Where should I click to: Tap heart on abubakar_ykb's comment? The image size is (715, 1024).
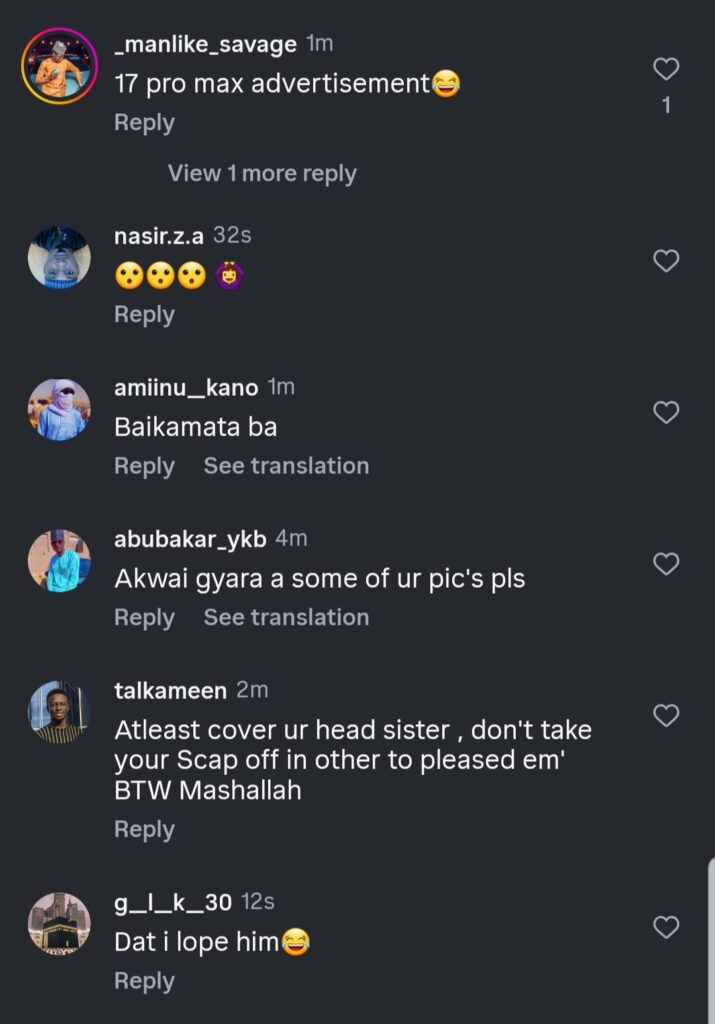pos(666,564)
